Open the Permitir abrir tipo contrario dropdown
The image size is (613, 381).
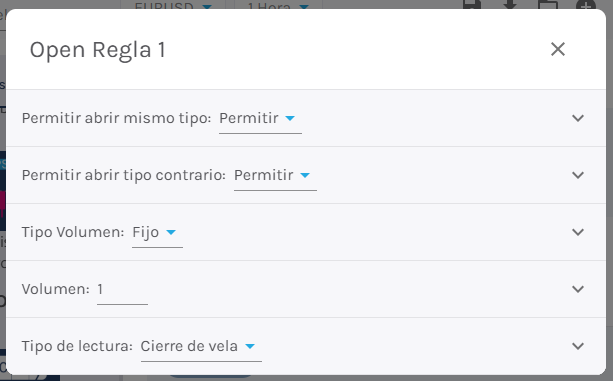pos(275,175)
